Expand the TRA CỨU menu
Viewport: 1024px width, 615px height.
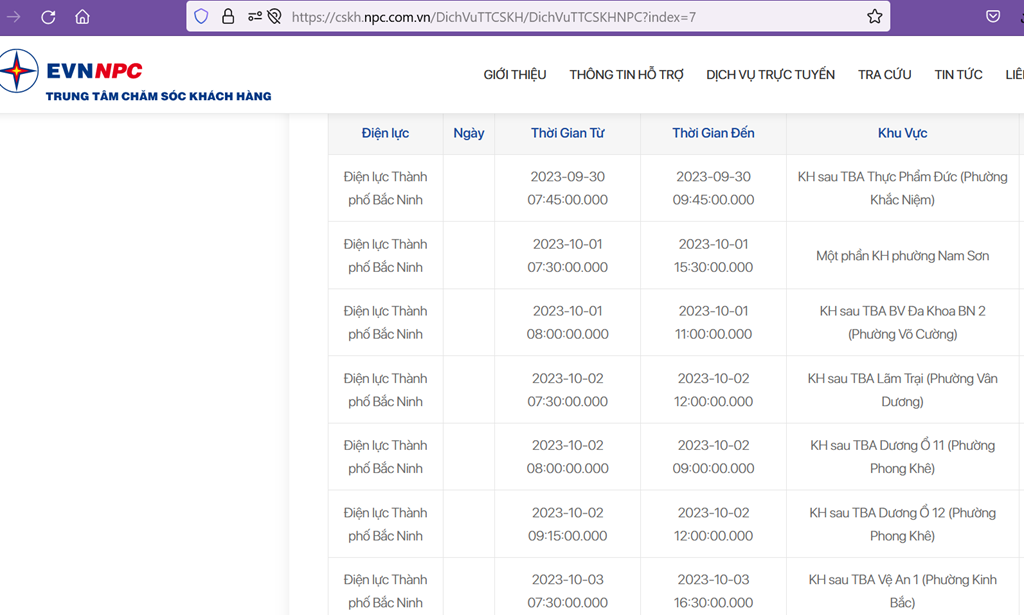click(x=884, y=75)
